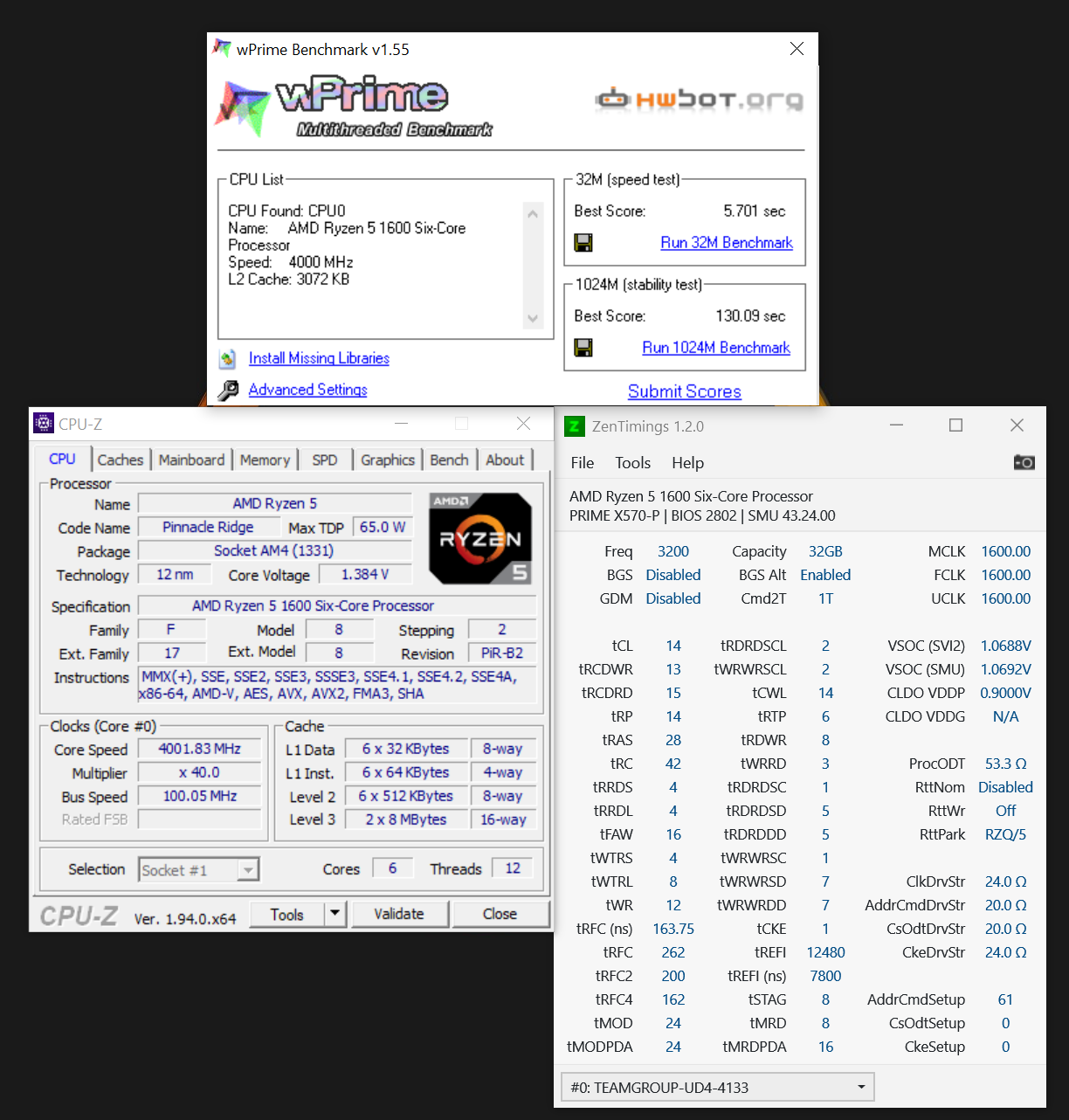Screen dimensions: 1069x1120
Task: Maximize the ZenTimings window
Action: click(956, 425)
